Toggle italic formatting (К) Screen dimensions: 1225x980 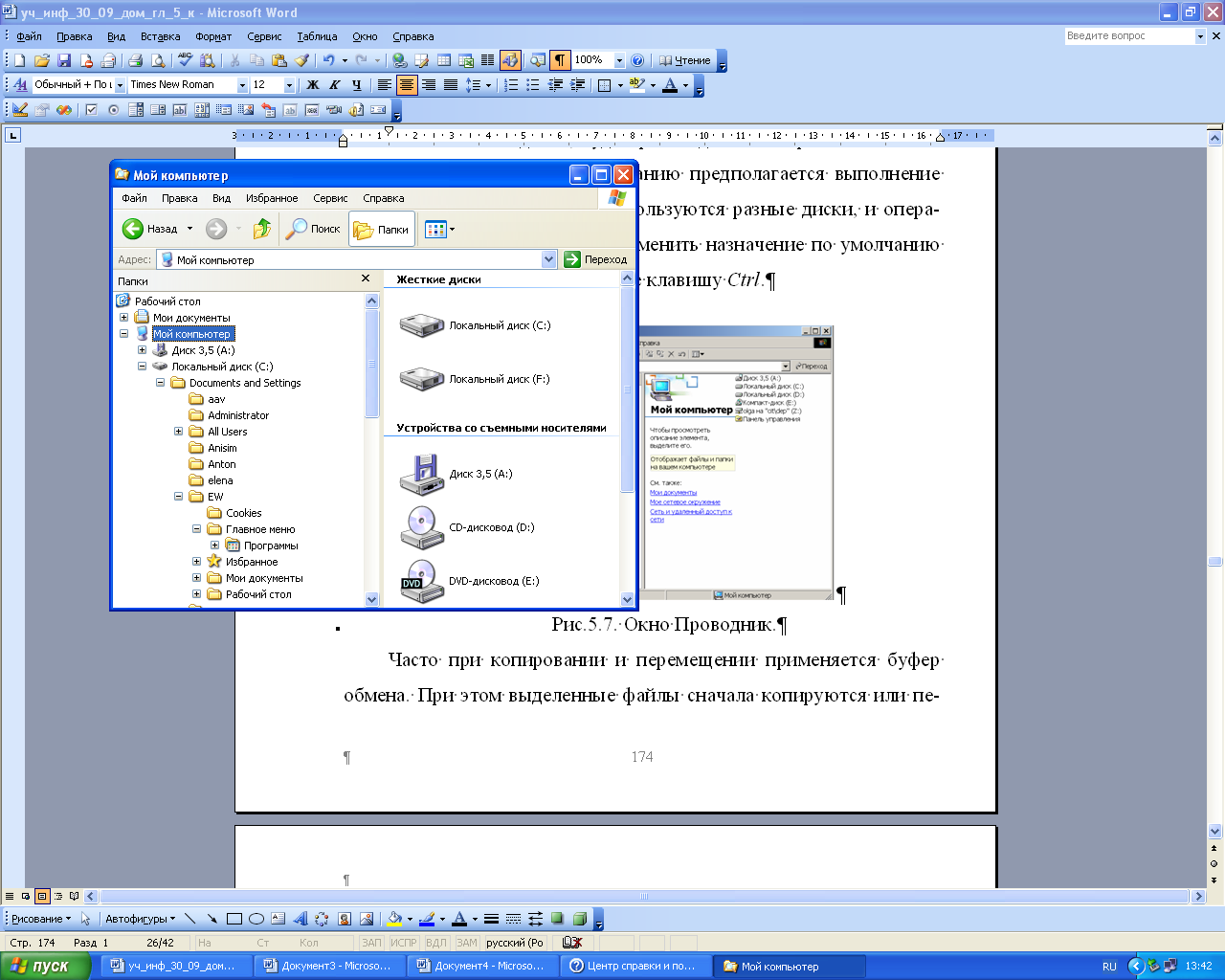pos(334,85)
